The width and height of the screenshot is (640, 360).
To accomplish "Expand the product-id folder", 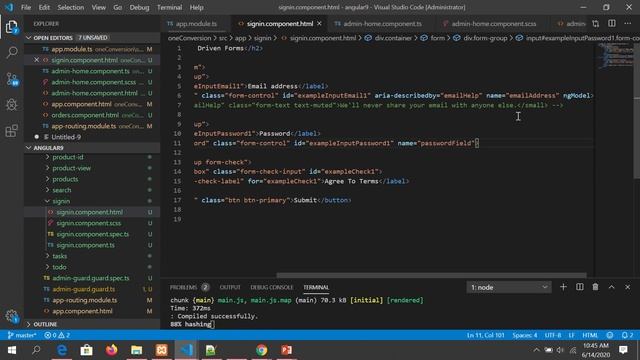I will click(x=92, y=157).
